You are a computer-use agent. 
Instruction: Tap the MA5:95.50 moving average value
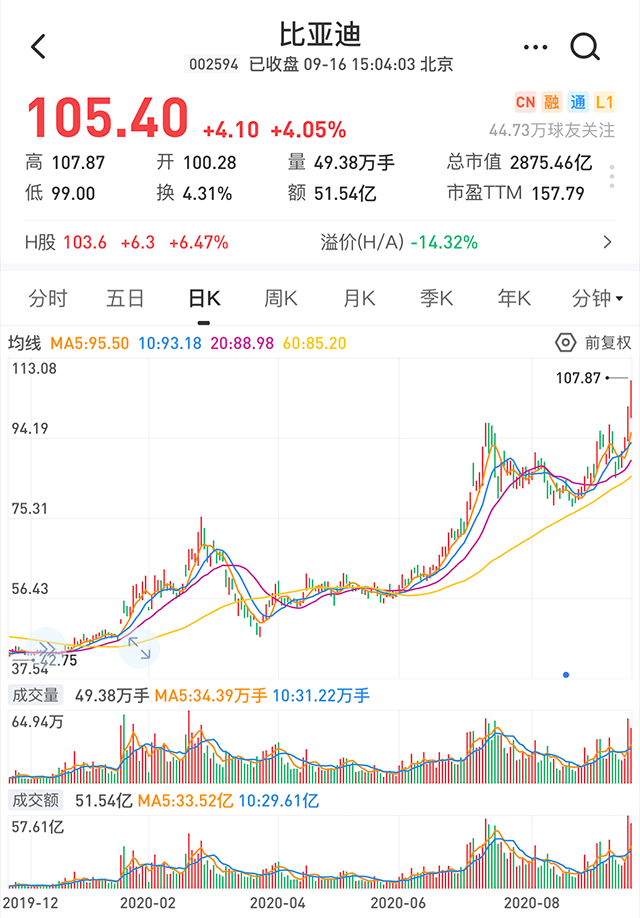pyautogui.click(x=90, y=343)
